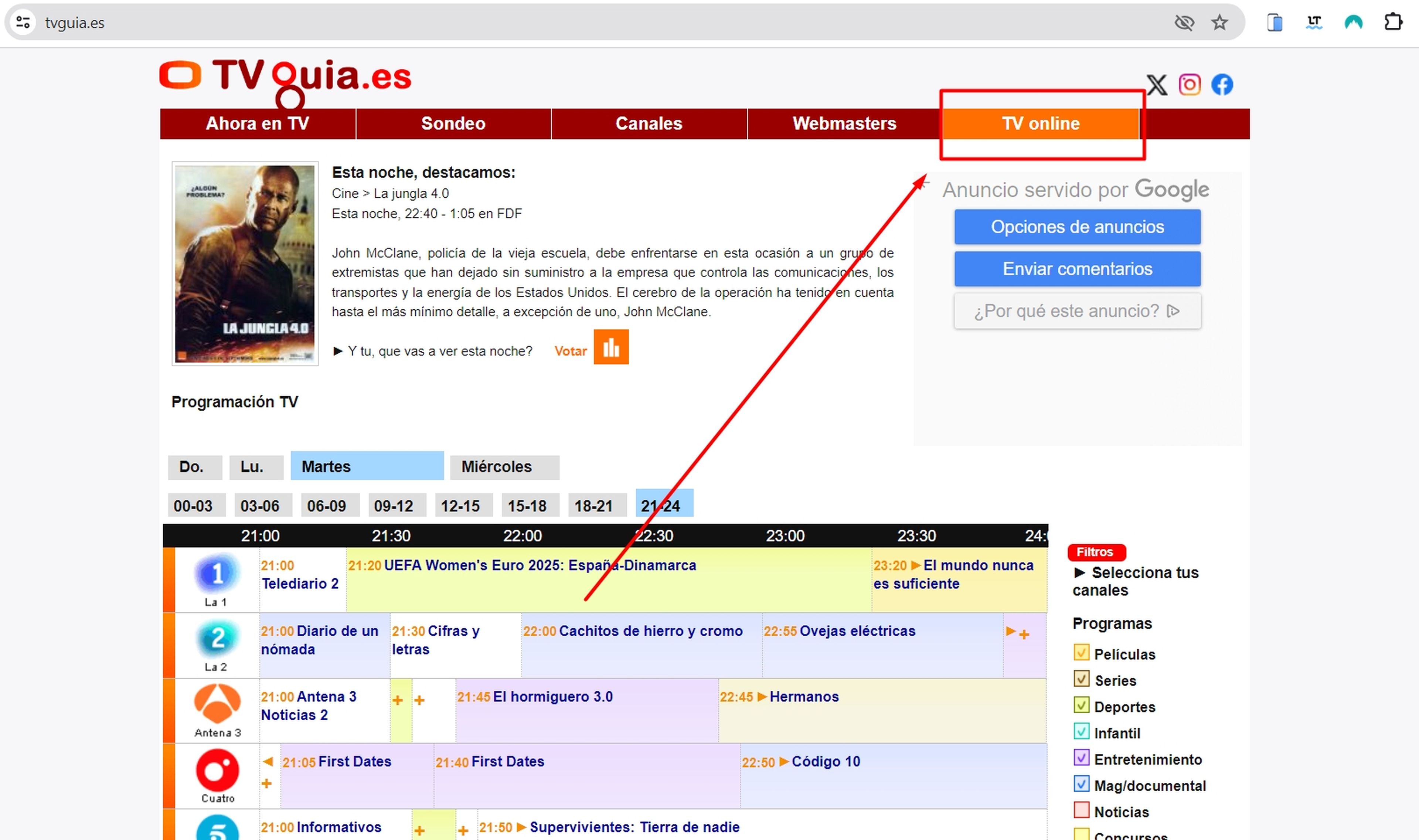Viewport: 1419px width, 840px height.
Task: Click the eye-slash tracking protection icon
Action: click(1185, 23)
